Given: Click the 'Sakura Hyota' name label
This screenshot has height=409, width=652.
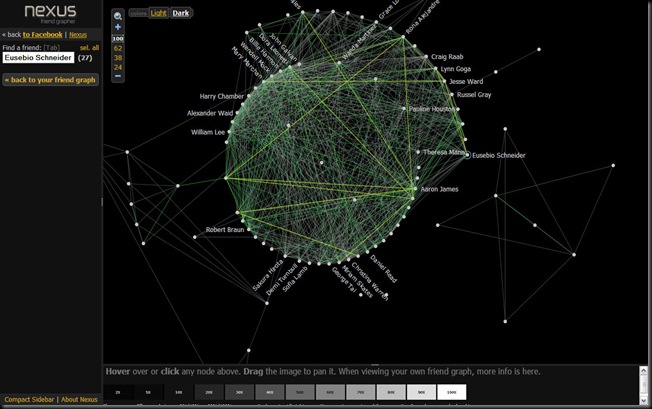Looking at the screenshot, I should (268, 275).
